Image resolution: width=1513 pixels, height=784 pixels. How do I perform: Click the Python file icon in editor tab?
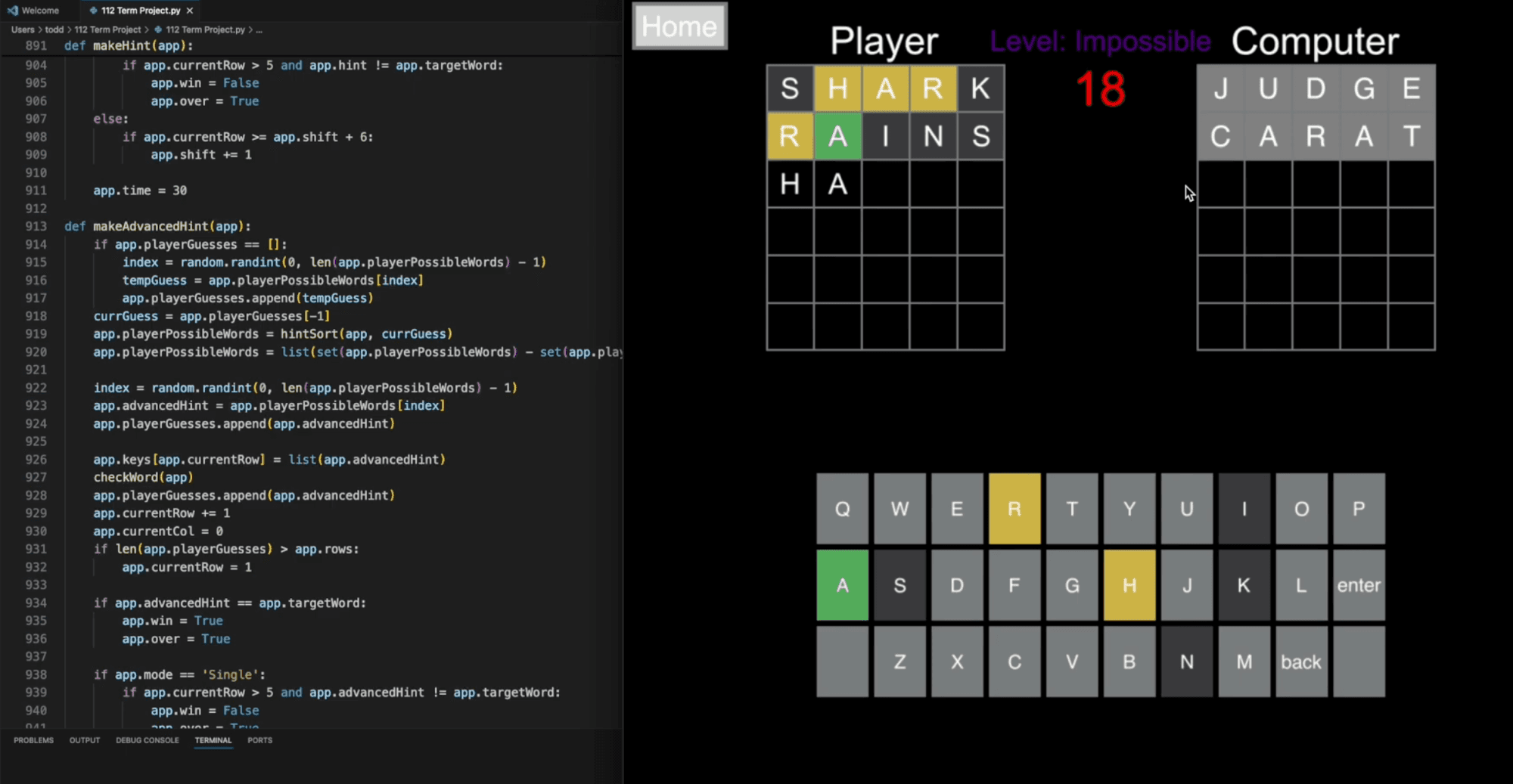[93, 11]
